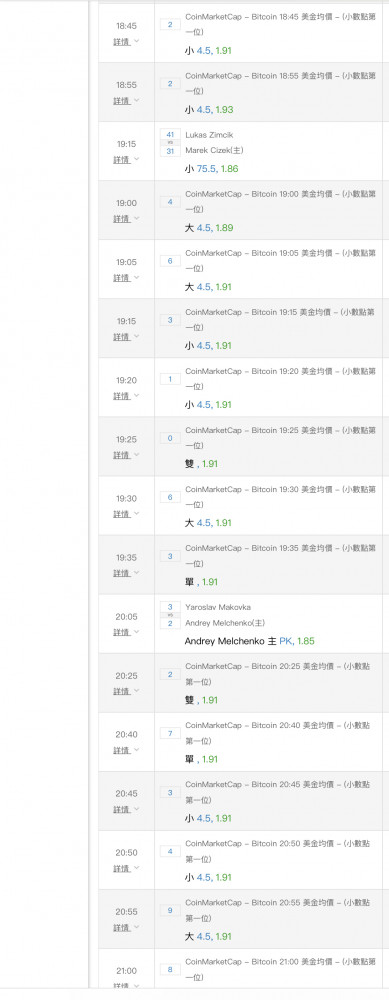
Task: Click 單, 1.91 in the 19:35 row
Action: (201, 582)
